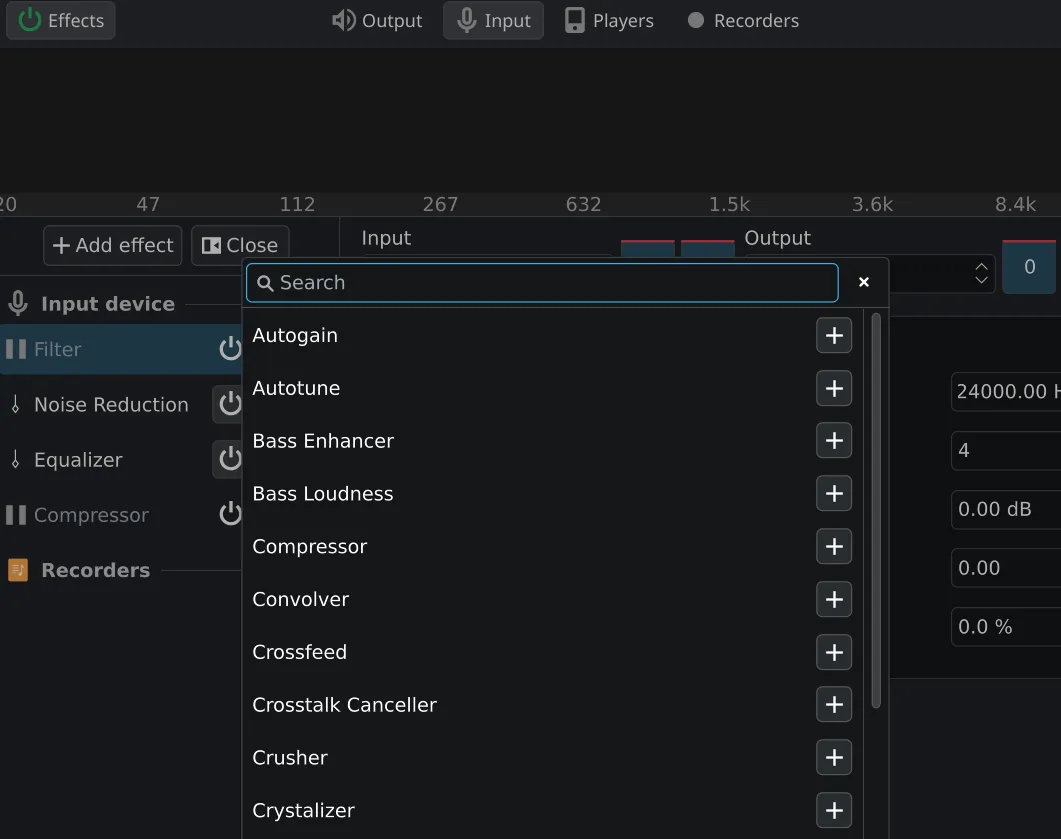Screen dimensions: 1061x839
Task: Switch to the Output tab
Action: pyautogui.click(x=377, y=20)
